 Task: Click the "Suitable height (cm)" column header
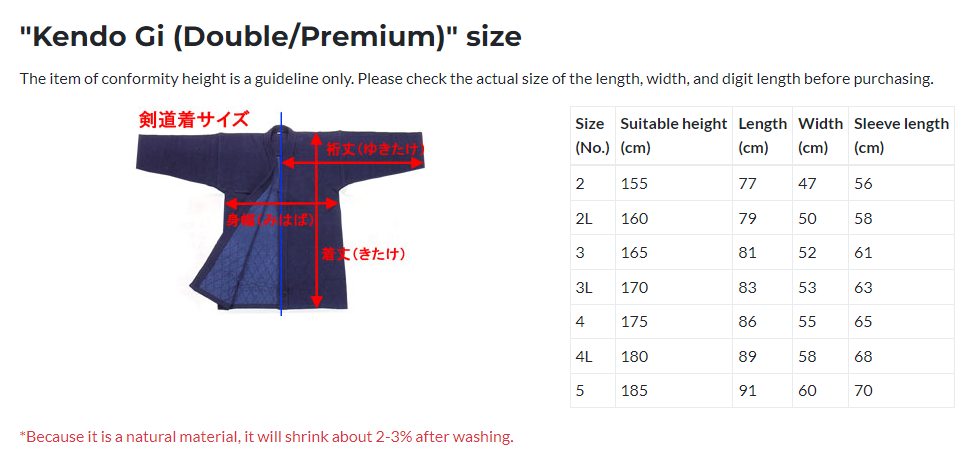[x=673, y=135]
